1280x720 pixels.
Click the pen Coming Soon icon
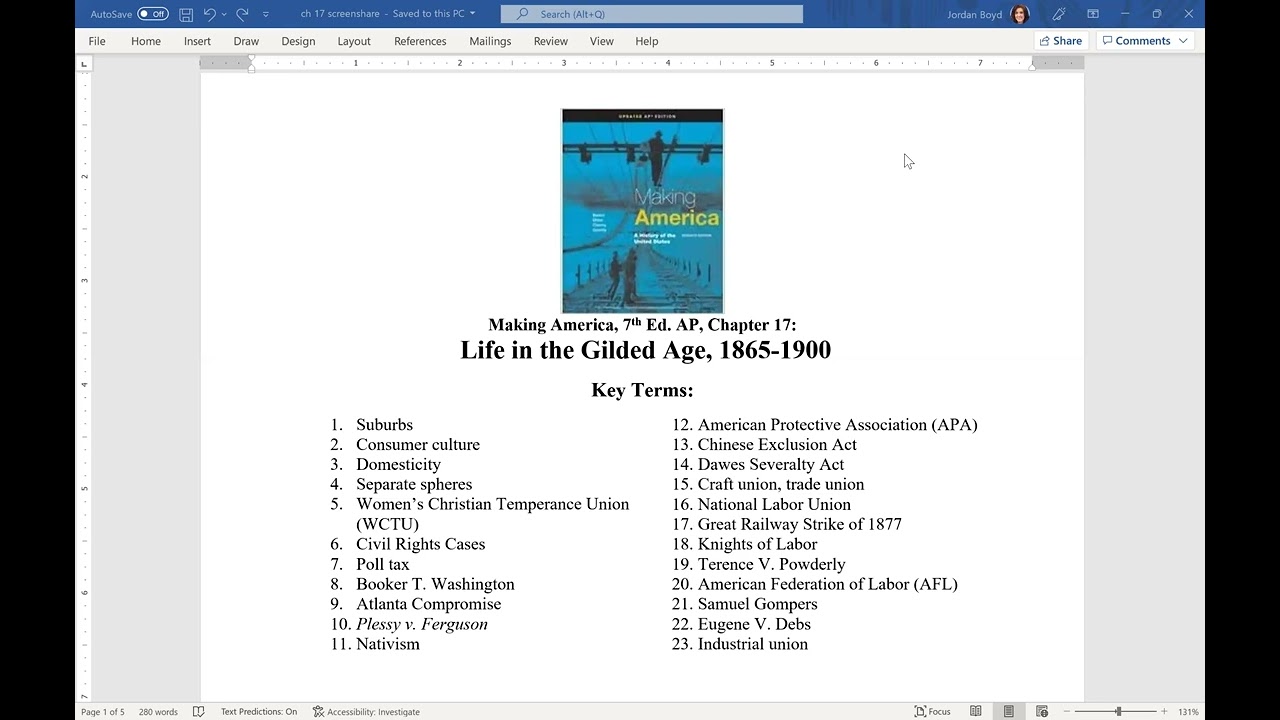(x=1059, y=14)
